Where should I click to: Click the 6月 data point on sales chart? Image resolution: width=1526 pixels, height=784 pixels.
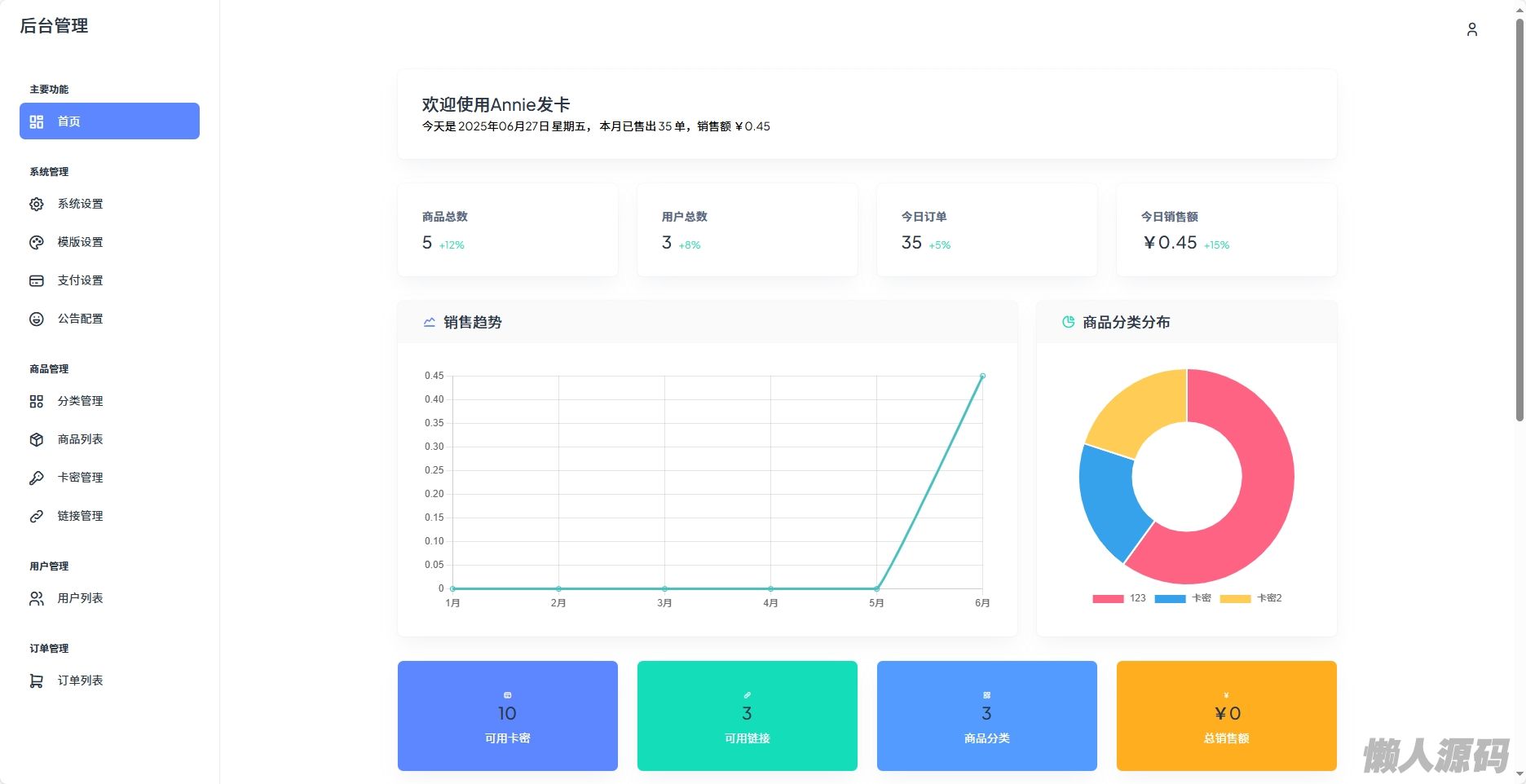pos(982,376)
